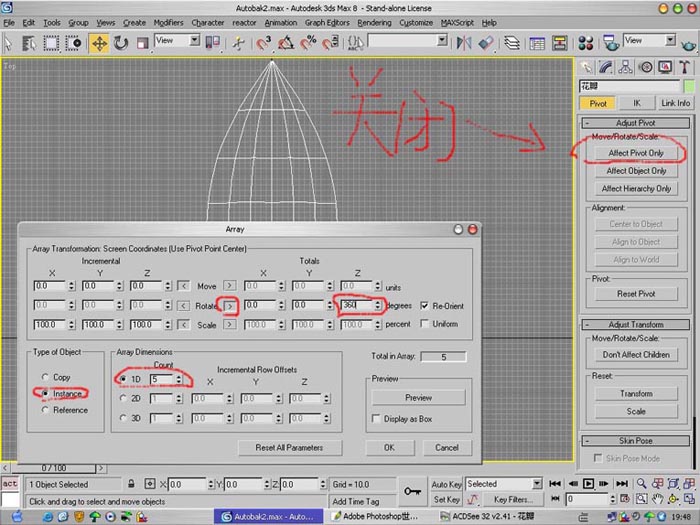Open the Utilities hammer panel tab
This screenshot has width=700, height=525.
click(684, 67)
